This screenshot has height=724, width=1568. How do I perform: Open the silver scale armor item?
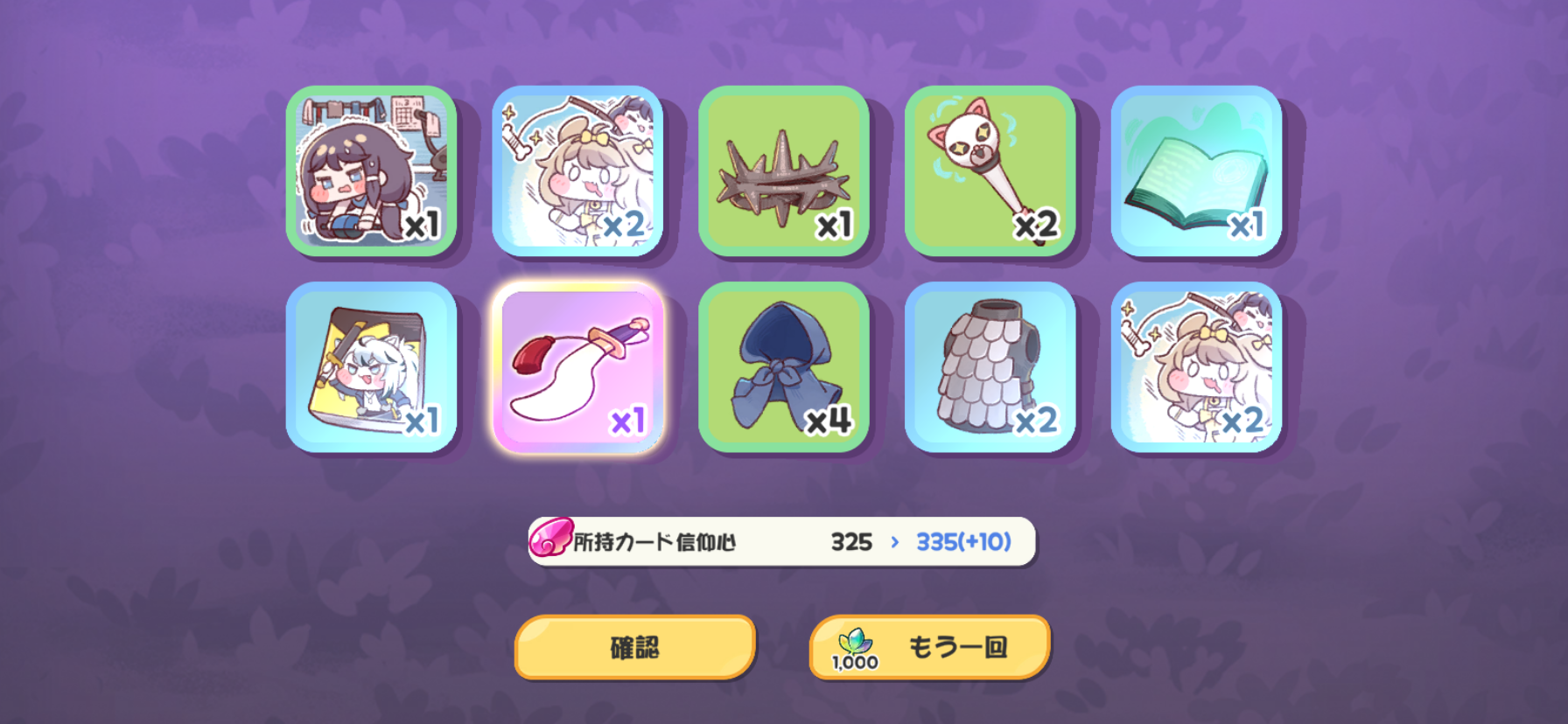(990, 366)
